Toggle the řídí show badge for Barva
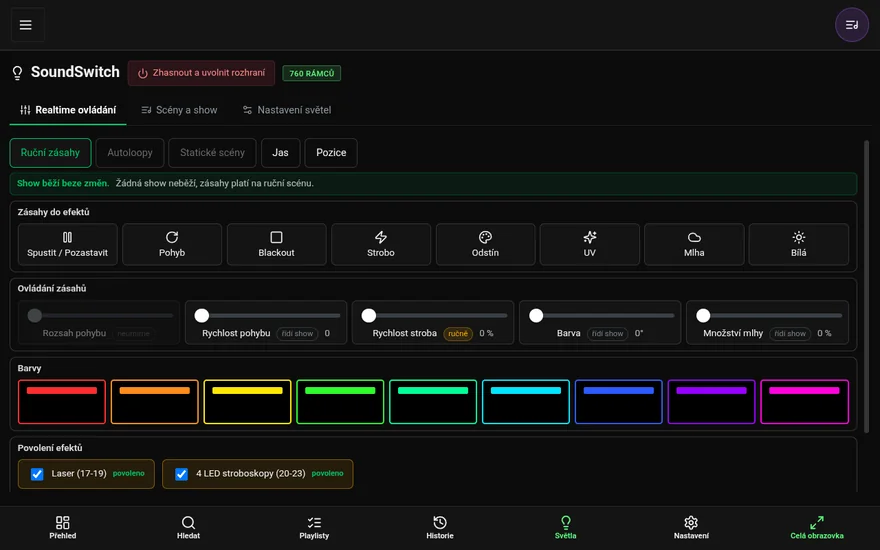Screen dimensions: 880x550 click(x=607, y=333)
